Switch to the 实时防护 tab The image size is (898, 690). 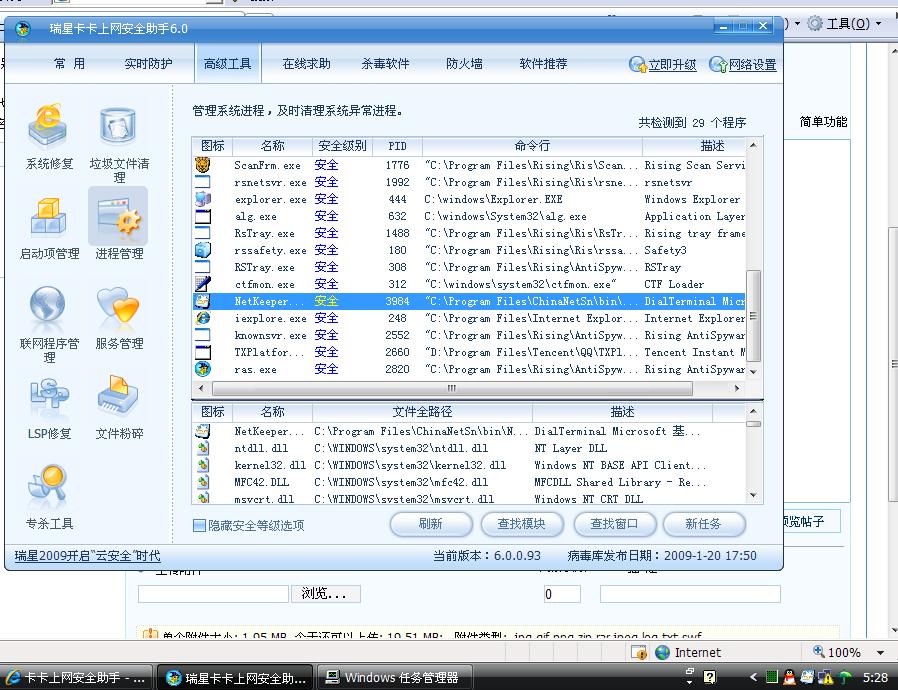coord(148,64)
